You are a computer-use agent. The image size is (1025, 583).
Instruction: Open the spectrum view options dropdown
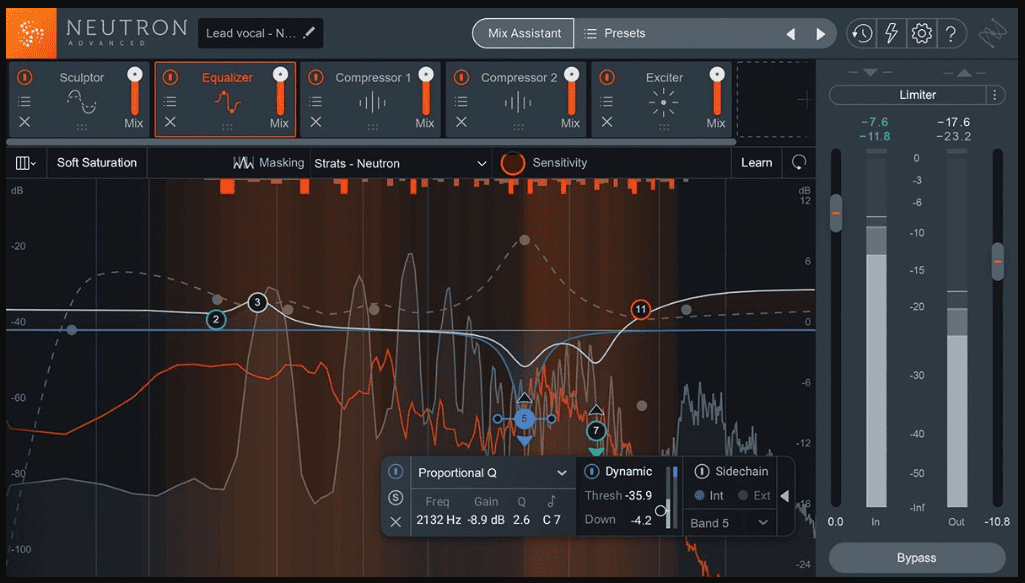25,163
